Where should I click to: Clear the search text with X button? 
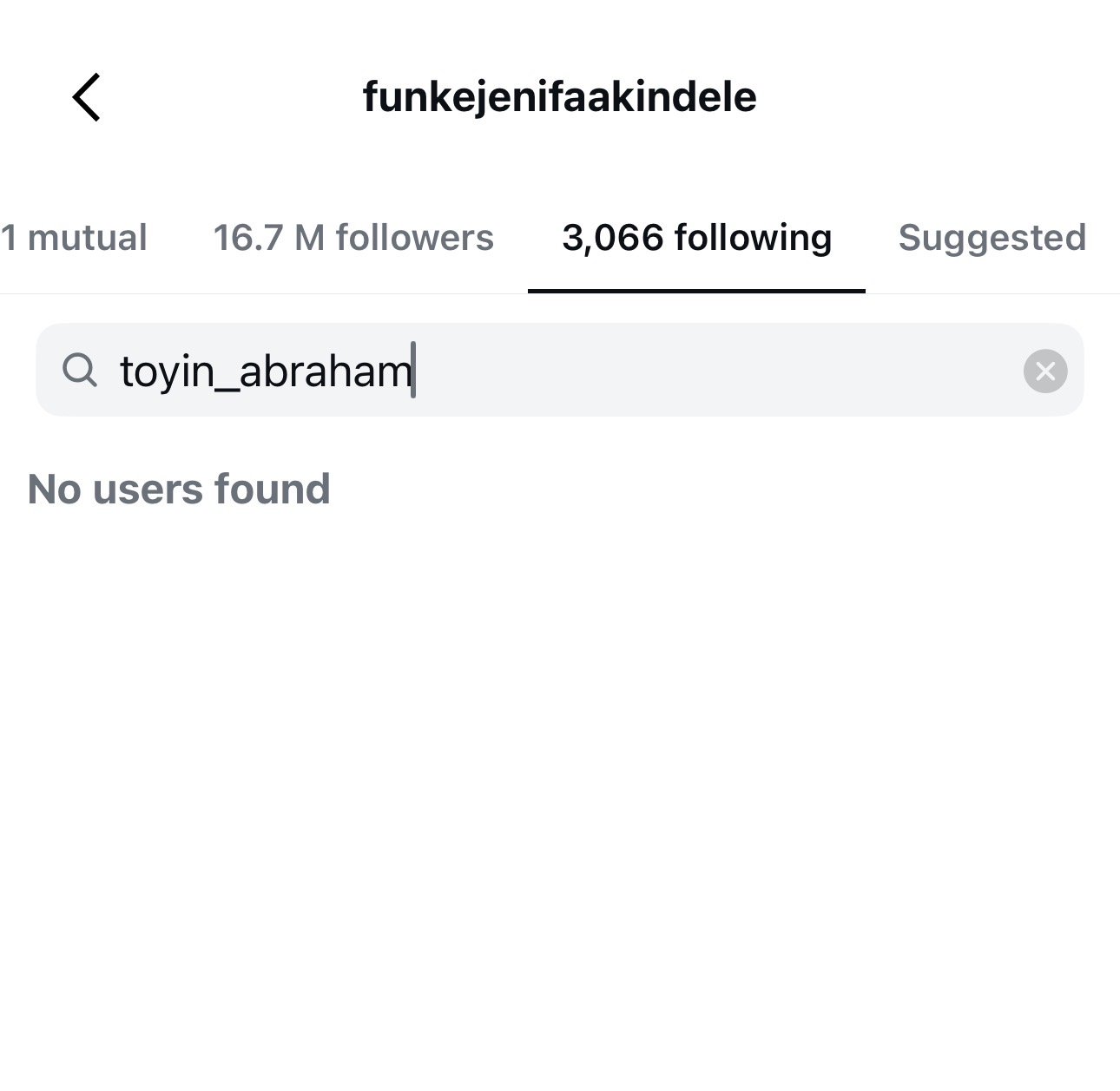(x=1044, y=371)
